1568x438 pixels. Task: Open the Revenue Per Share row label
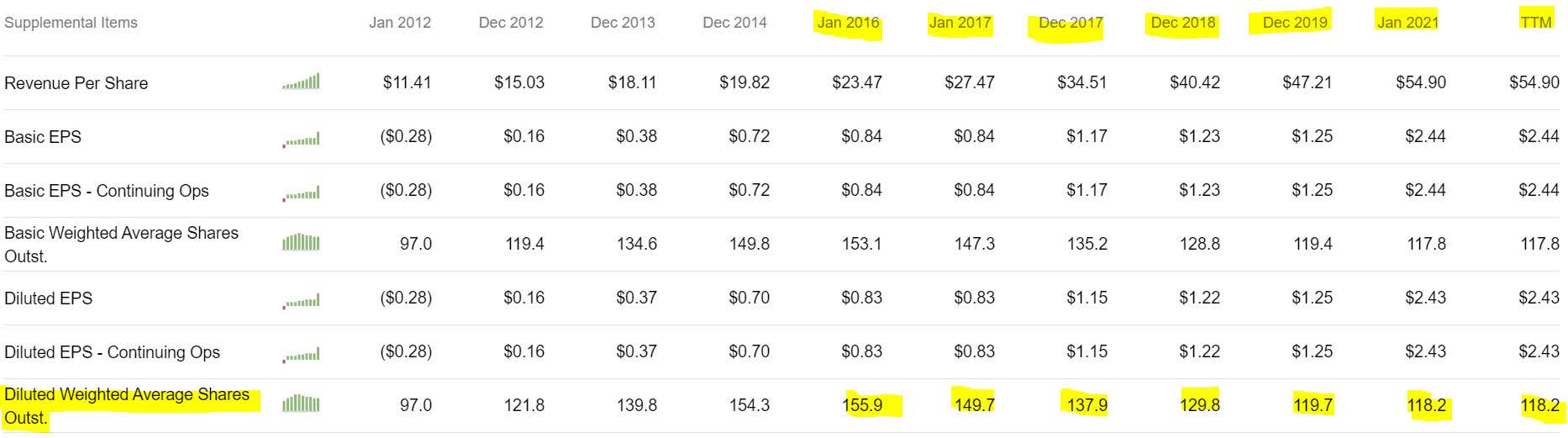(76, 83)
